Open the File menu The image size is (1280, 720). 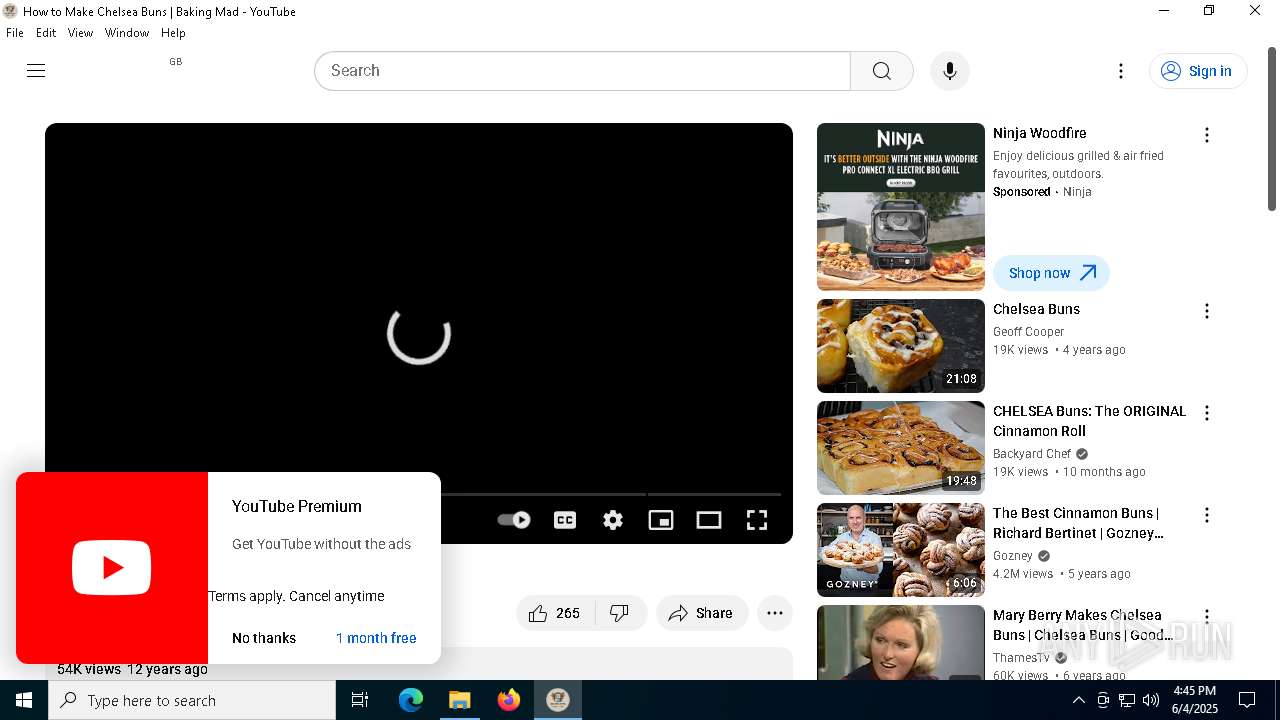pyautogui.click(x=14, y=33)
